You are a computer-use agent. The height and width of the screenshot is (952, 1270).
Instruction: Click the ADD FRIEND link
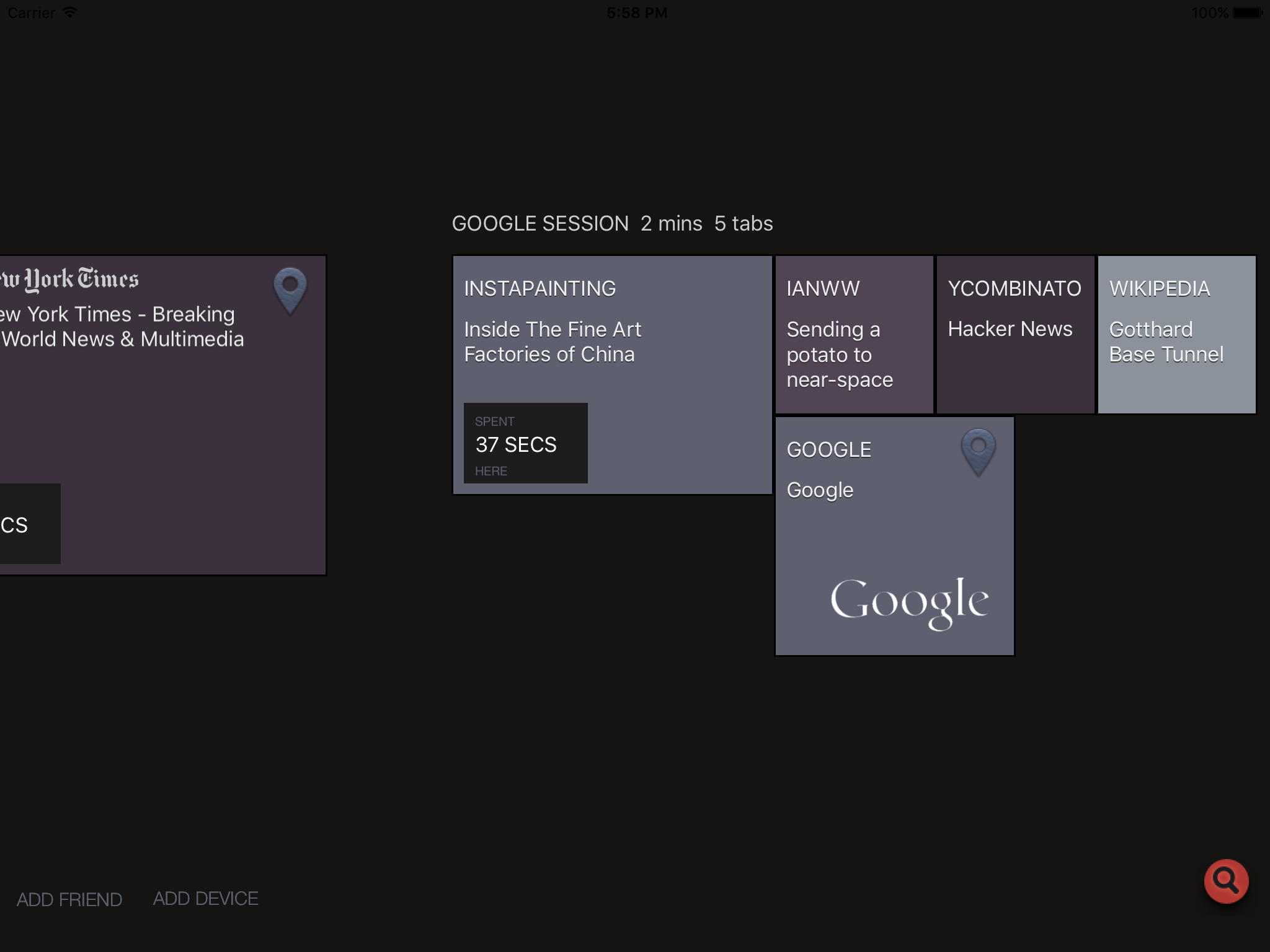69,899
